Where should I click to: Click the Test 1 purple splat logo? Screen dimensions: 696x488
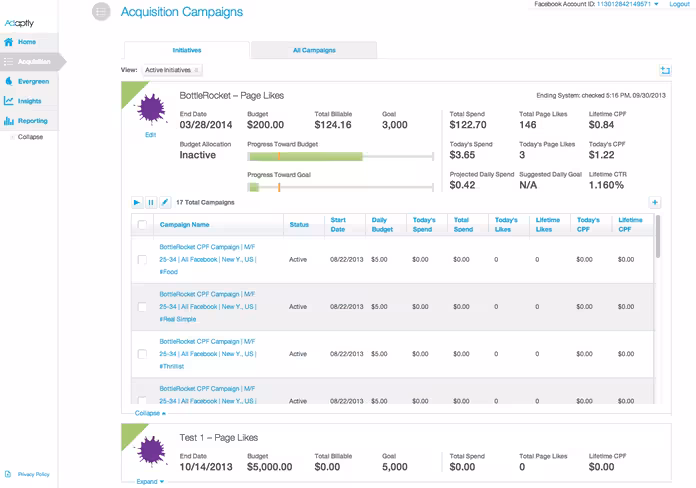(152, 450)
